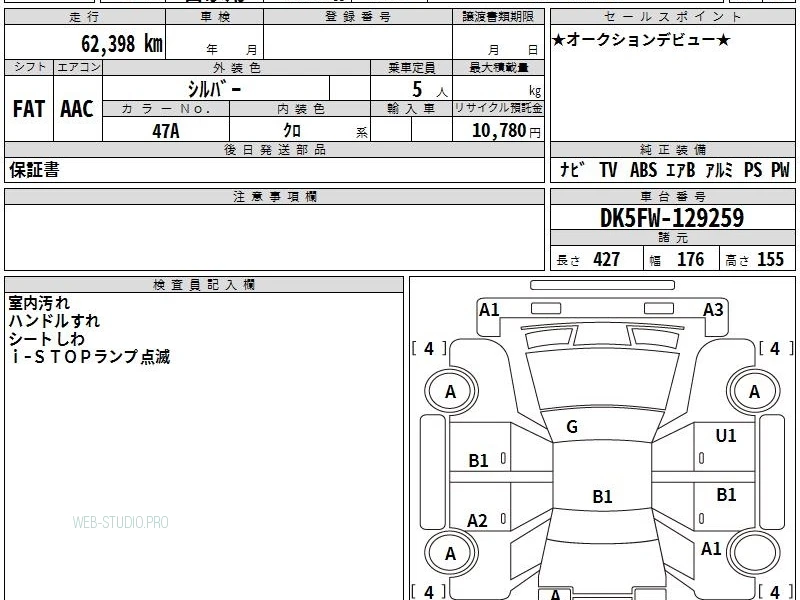Click the ナビ equipment label

pyautogui.click(x=572, y=169)
